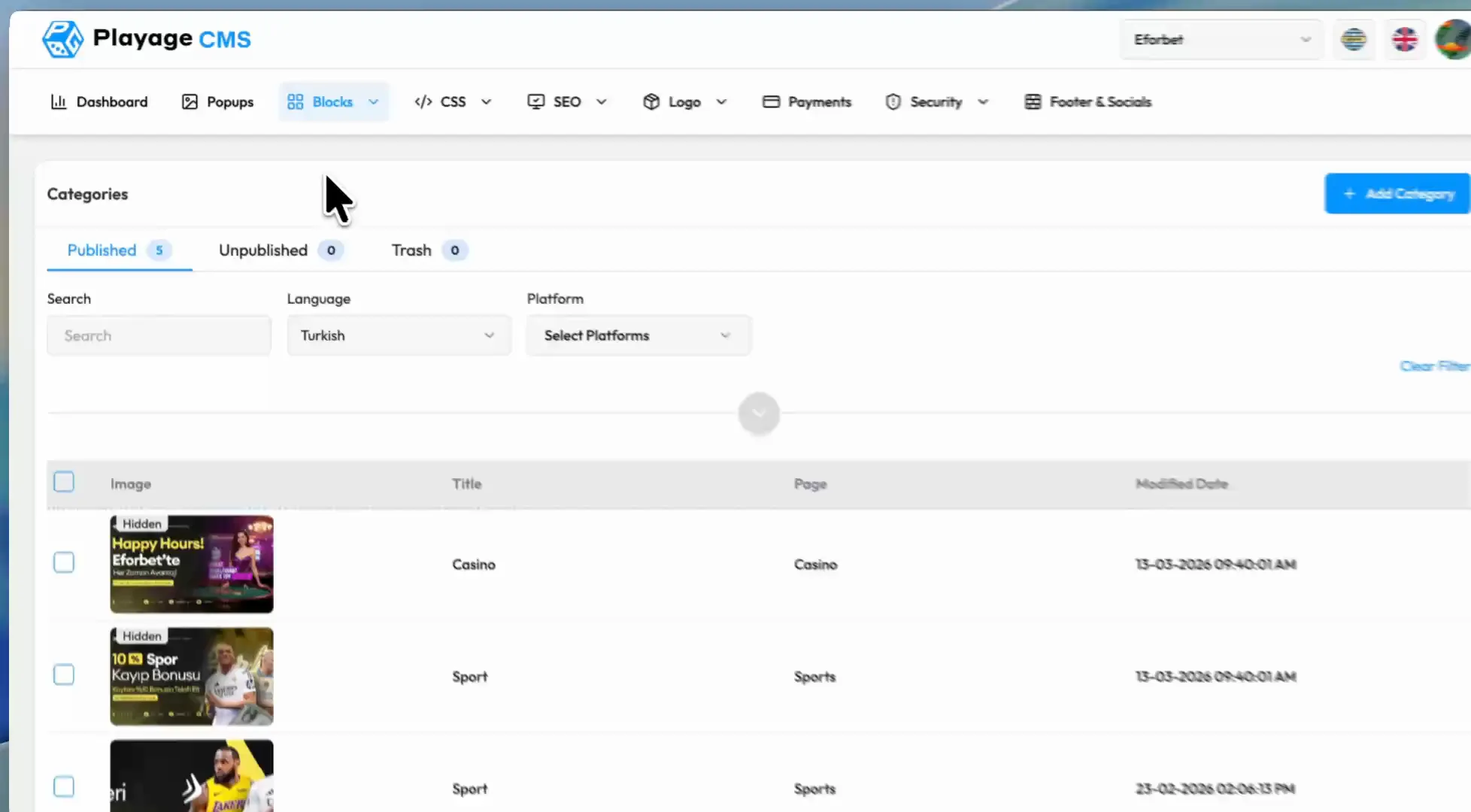
Task: Click the 13-03-2026 Sport row Sports page cell
Action: (814, 677)
